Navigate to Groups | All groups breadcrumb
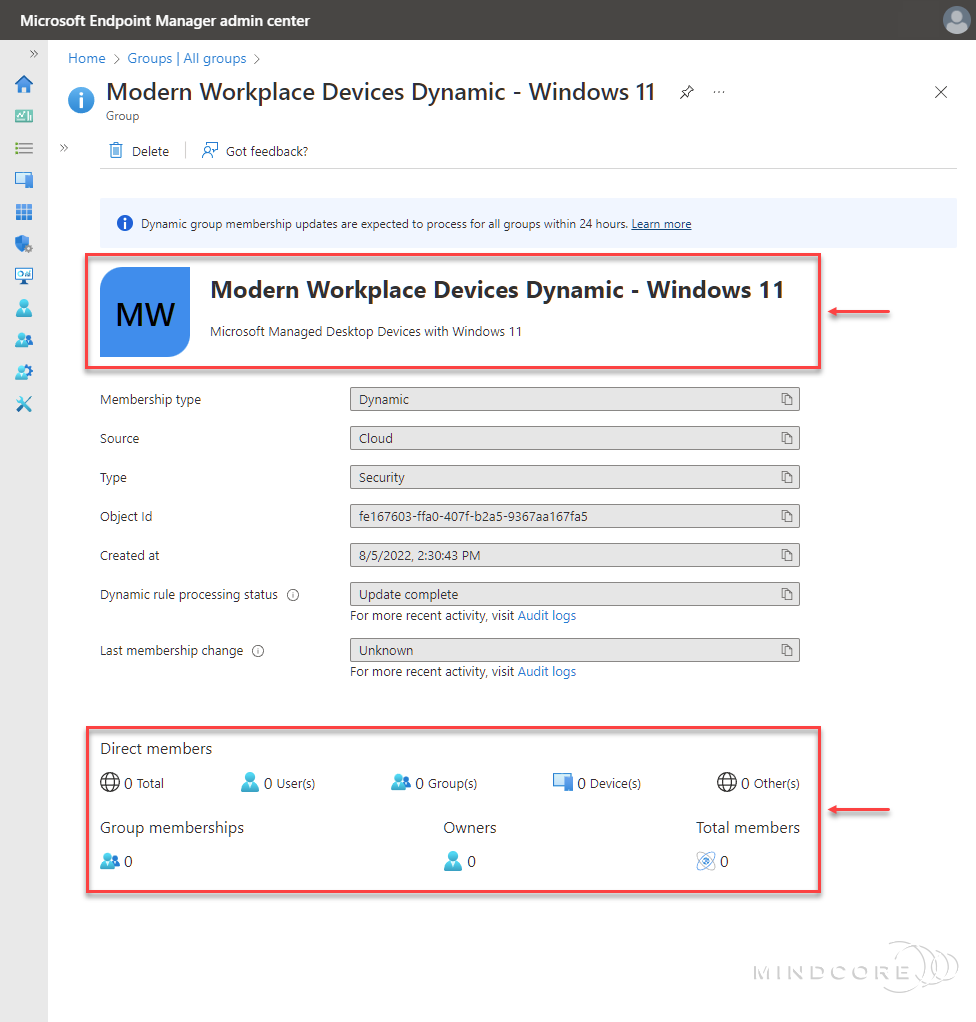Viewport: 976px width, 1022px height. click(186, 59)
